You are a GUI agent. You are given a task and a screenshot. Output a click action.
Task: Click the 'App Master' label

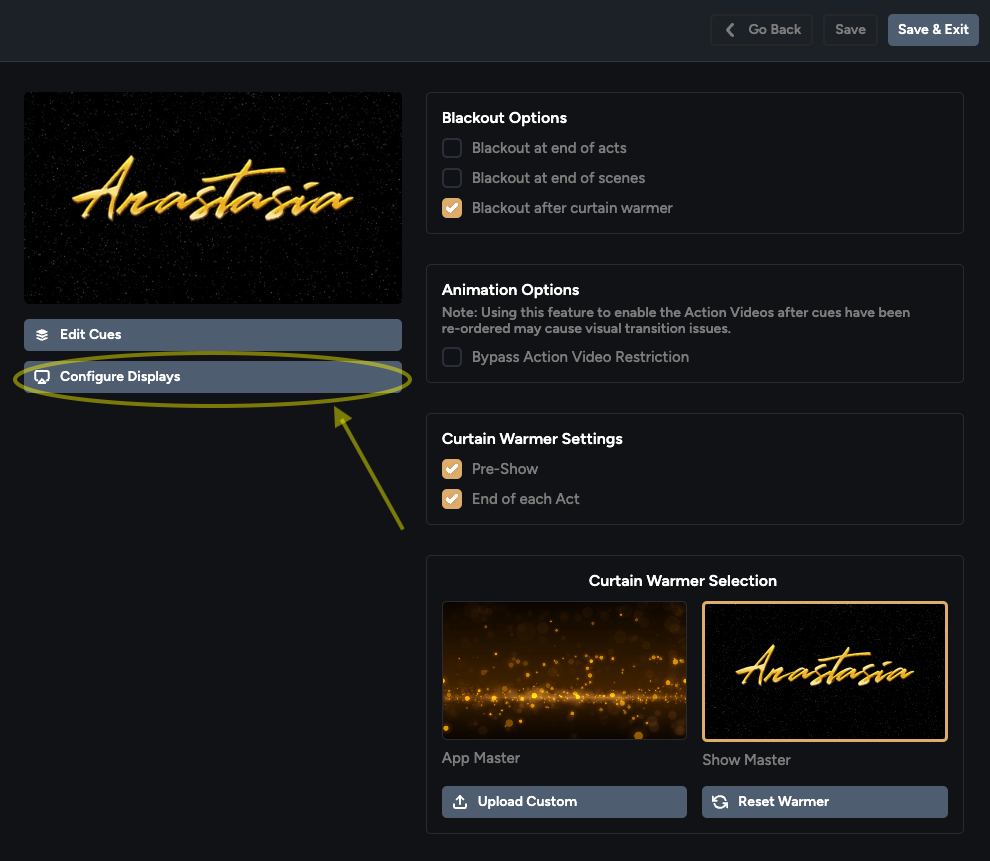[x=480, y=758]
